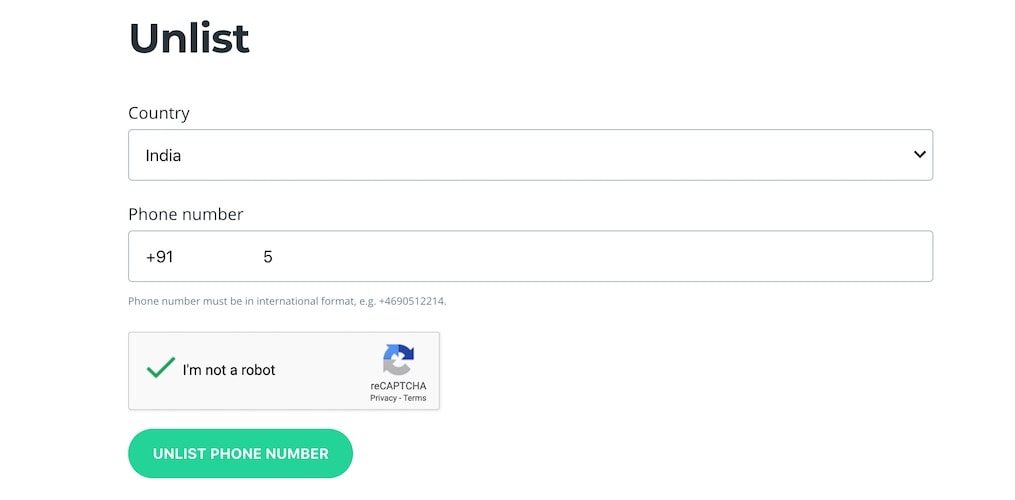Expand the Country dropdown chevron arrow
The image size is (1015, 500).
[919, 155]
